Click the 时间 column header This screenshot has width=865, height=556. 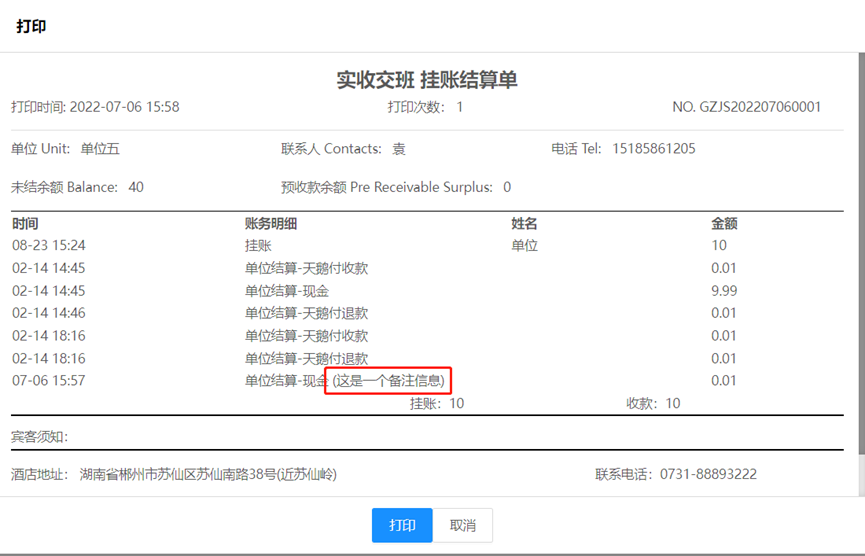tap(25, 223)
